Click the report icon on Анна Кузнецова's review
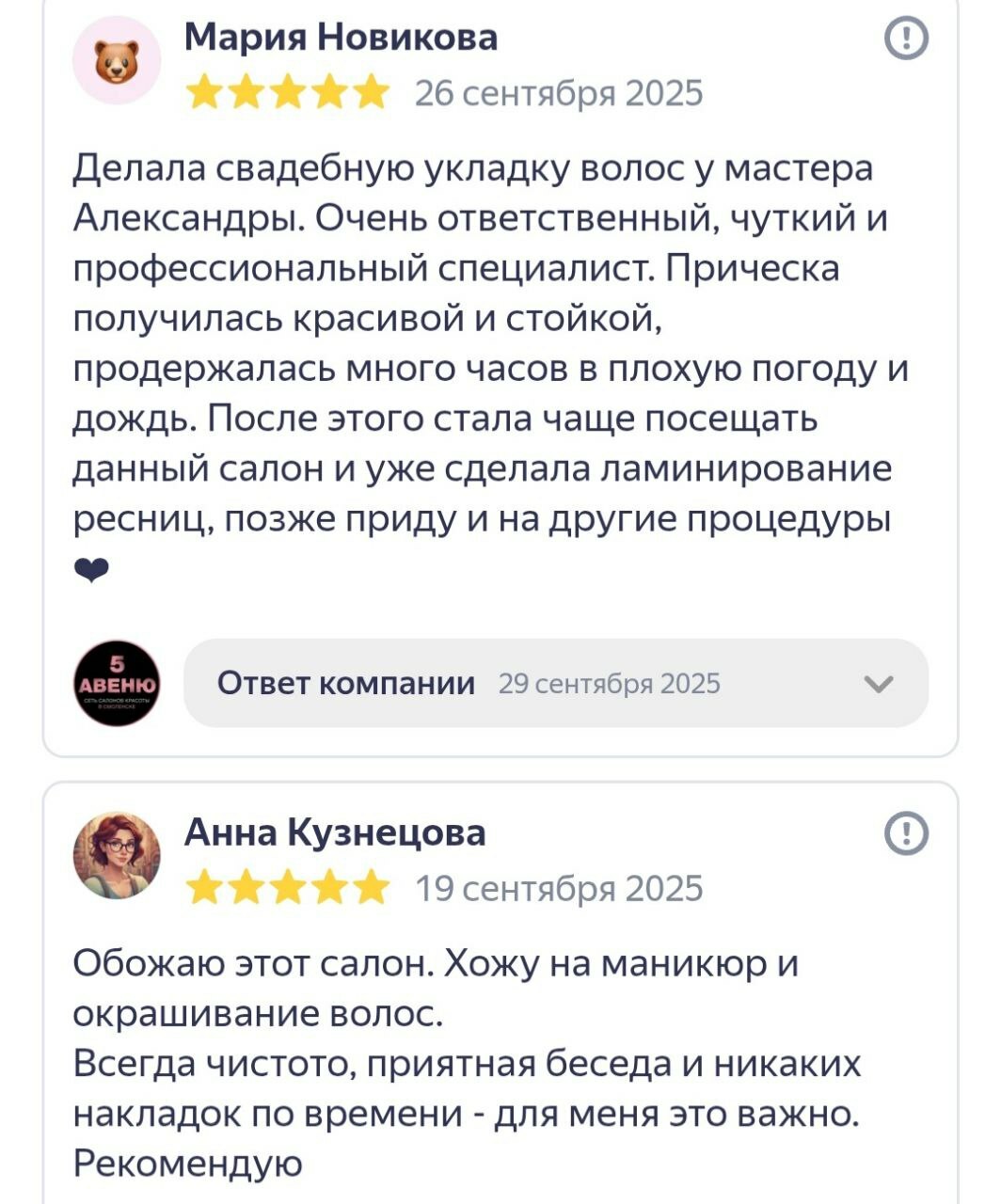This screenshot has height=1204, width=1001. click(906, 833)
